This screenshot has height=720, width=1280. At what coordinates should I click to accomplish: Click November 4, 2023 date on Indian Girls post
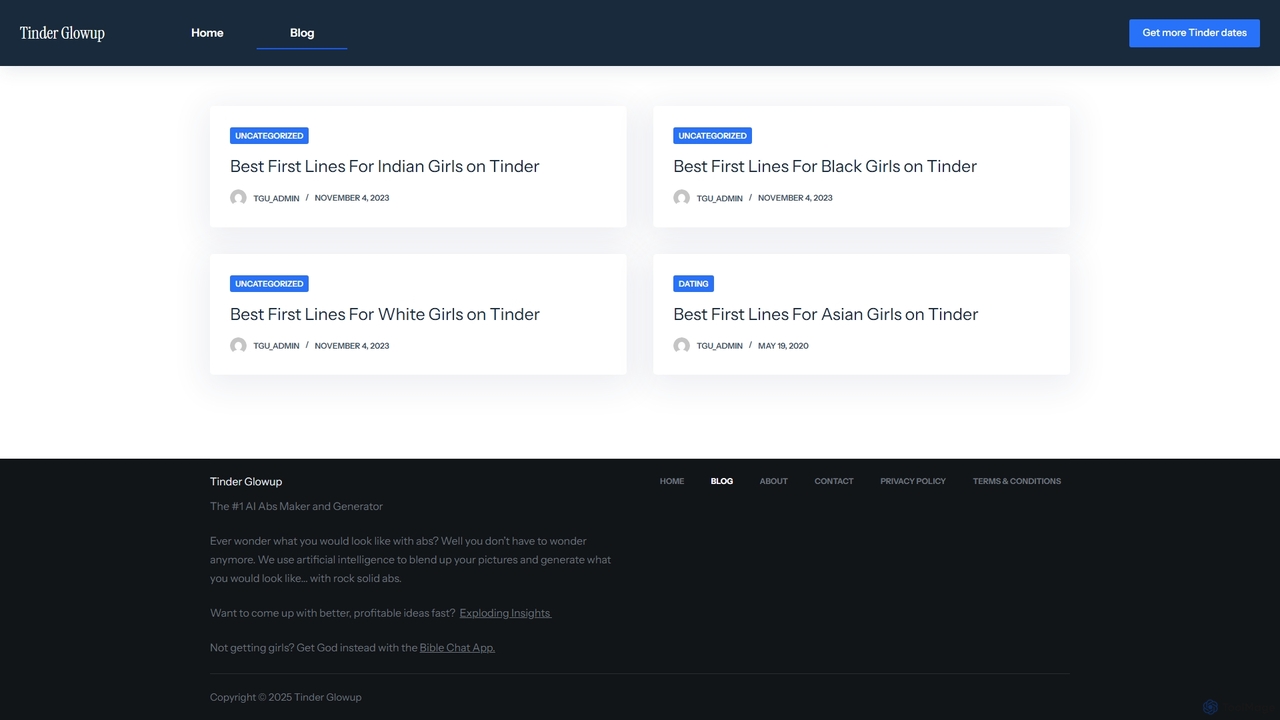coord(352,198)
